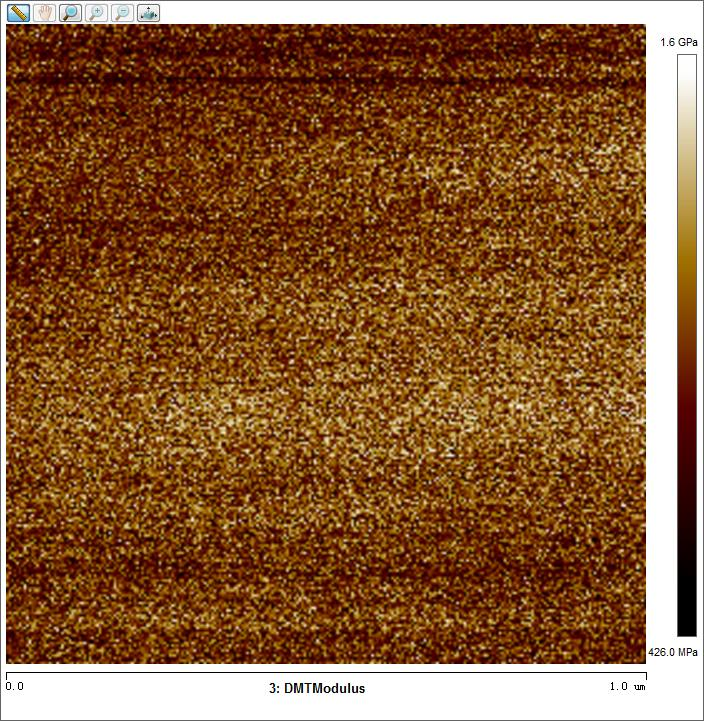The image size is (704, 721).
Task: Click the black bottom end of color bar
Action: pyautogui.click(x=686, y=630)
